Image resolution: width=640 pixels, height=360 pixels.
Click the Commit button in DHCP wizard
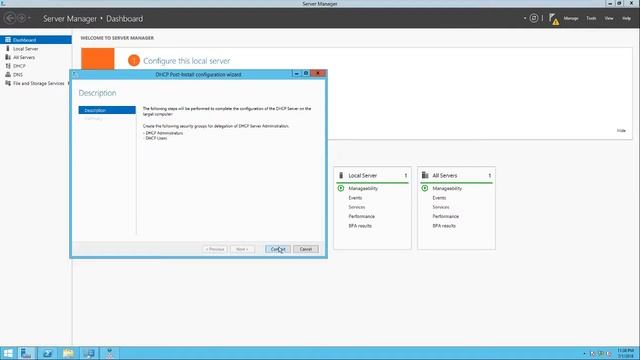coord(278,249)
